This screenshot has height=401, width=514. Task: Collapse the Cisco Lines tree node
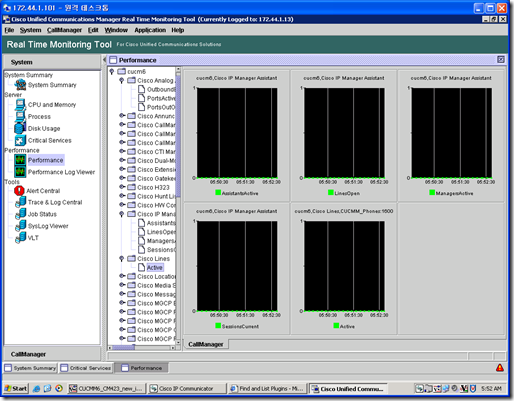(122, 259)
